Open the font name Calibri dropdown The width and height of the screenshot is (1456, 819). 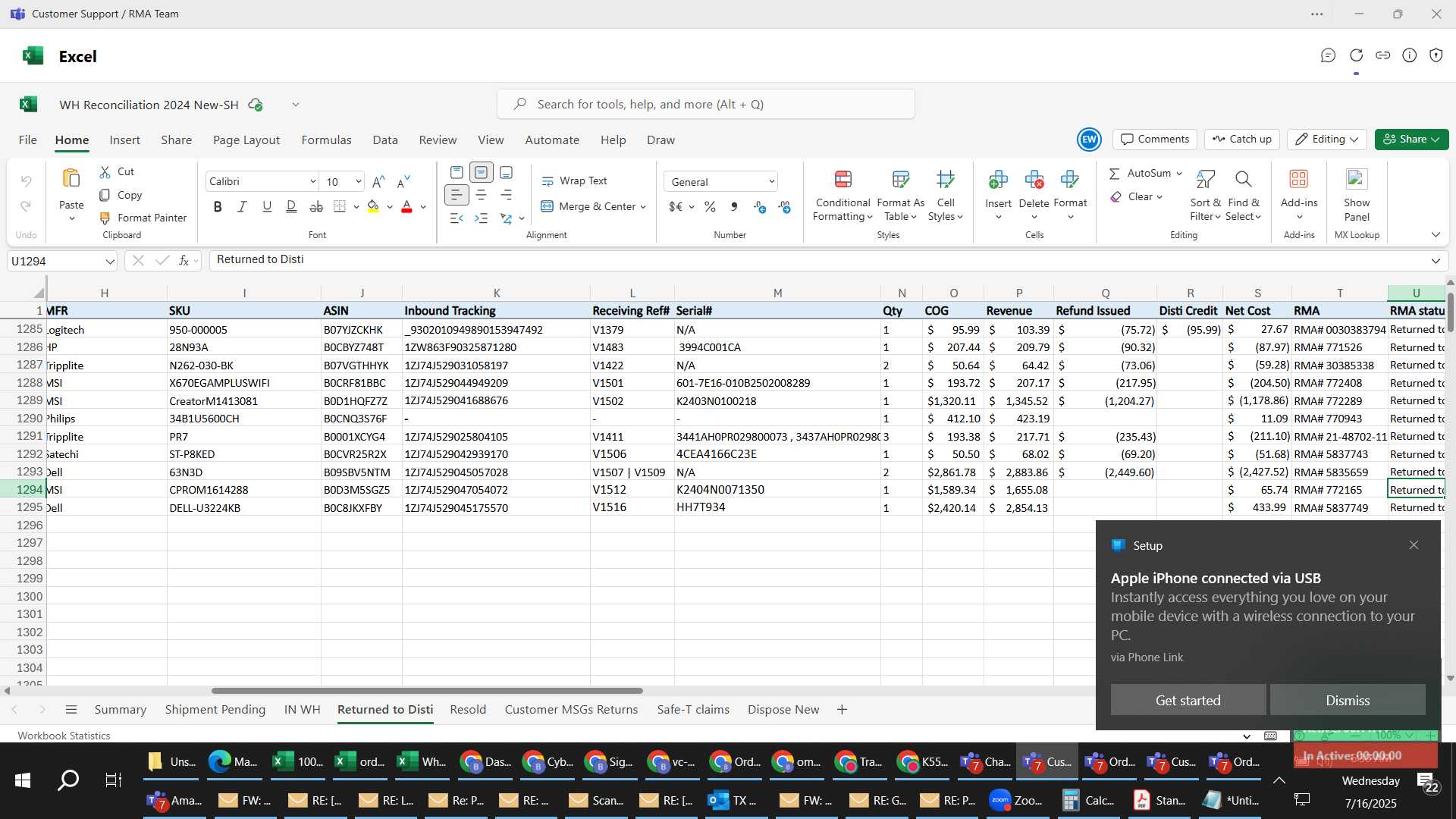click(x=312, y=182)
